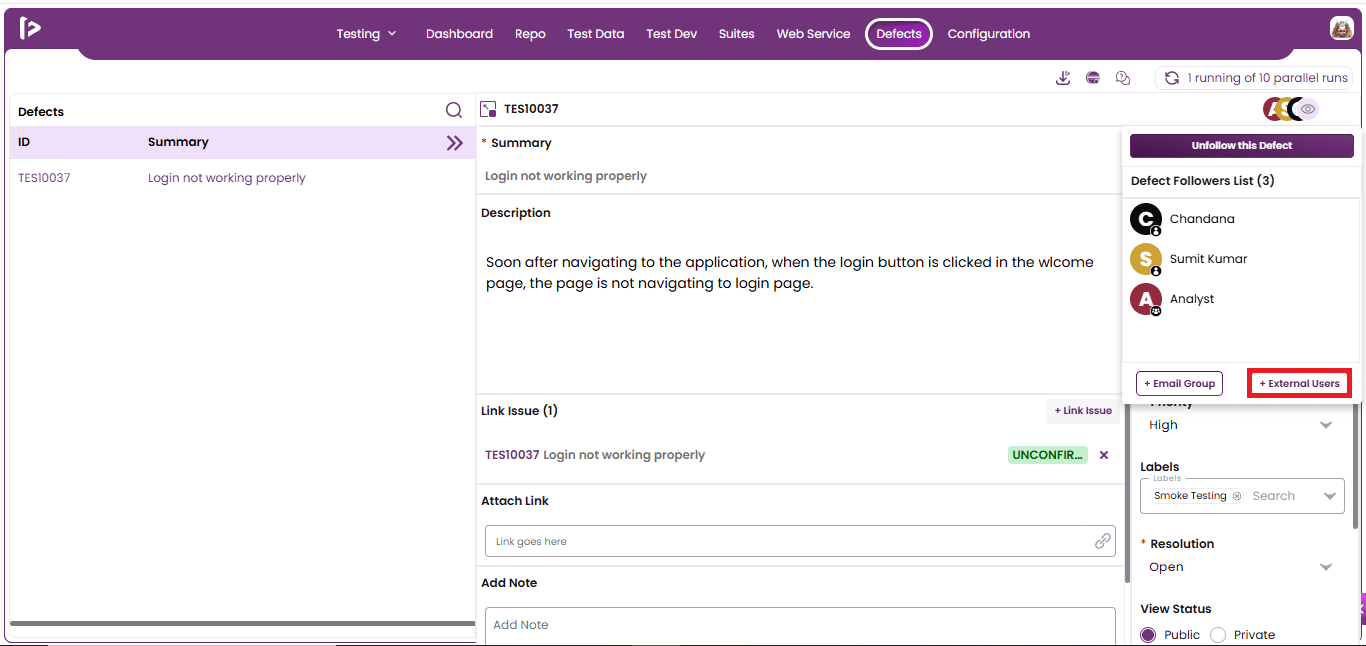The image size is (1366, 646).
Task: Click Sumit Kumar's avatar in followers list
Action: point(1146,259)
